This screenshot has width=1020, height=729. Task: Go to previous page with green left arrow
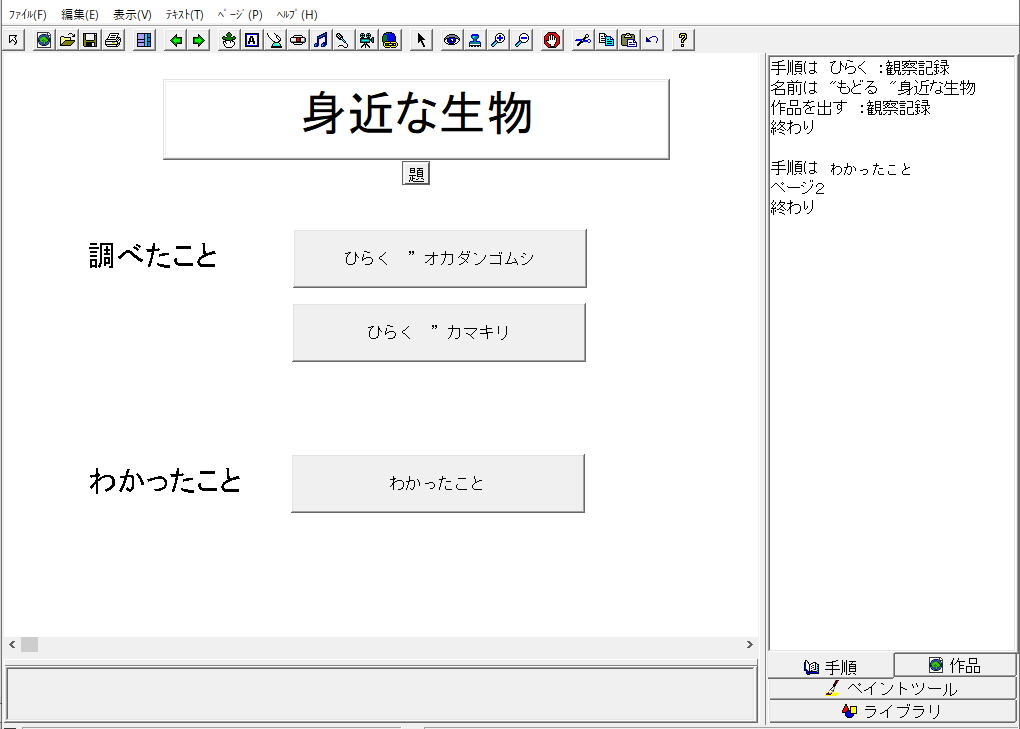176,40
